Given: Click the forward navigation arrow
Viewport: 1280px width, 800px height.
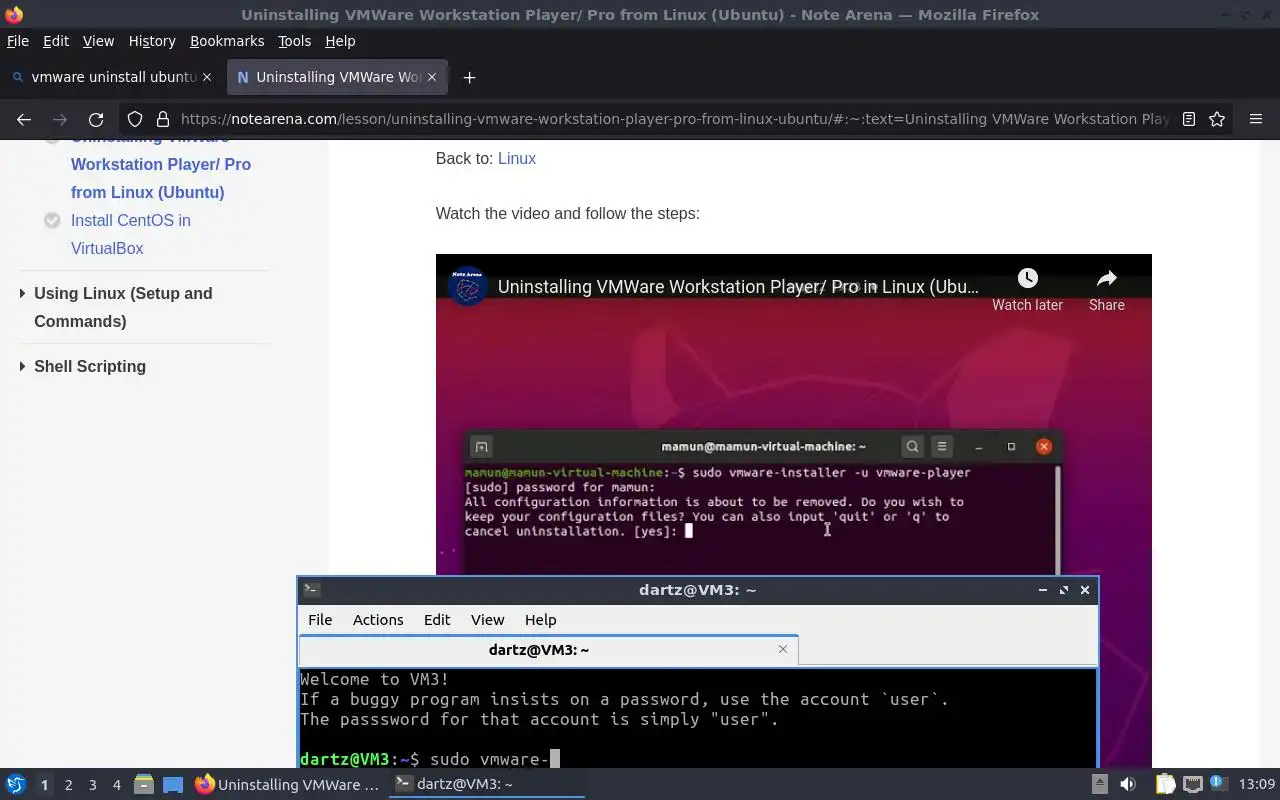Looking at the screenshot, I should [x=60, y=119].
